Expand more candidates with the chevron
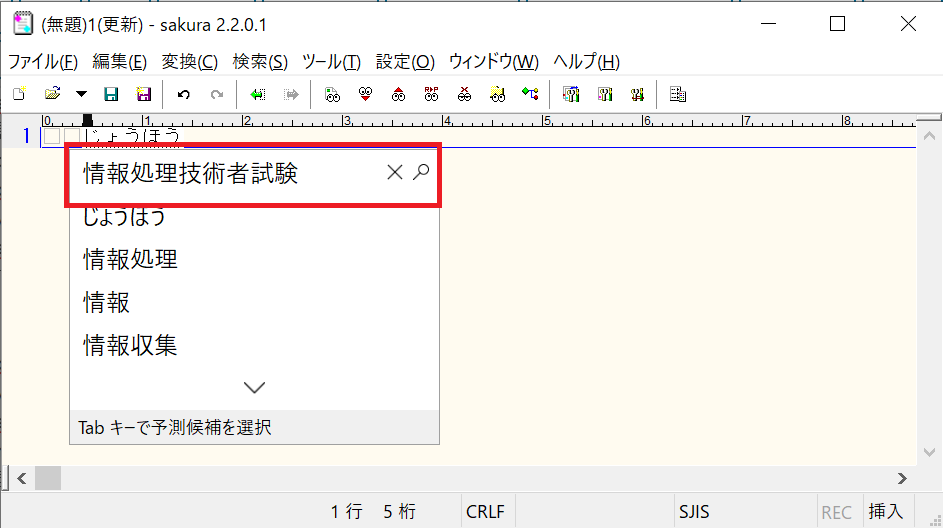The height and width of the screenshot is (528, 943). [x=254, y=388]
